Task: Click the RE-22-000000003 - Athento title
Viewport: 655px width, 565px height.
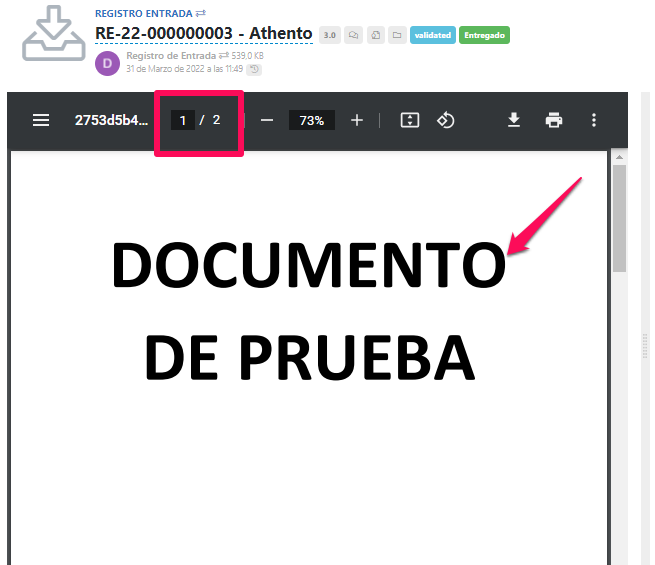Action: tap(203, 34)
